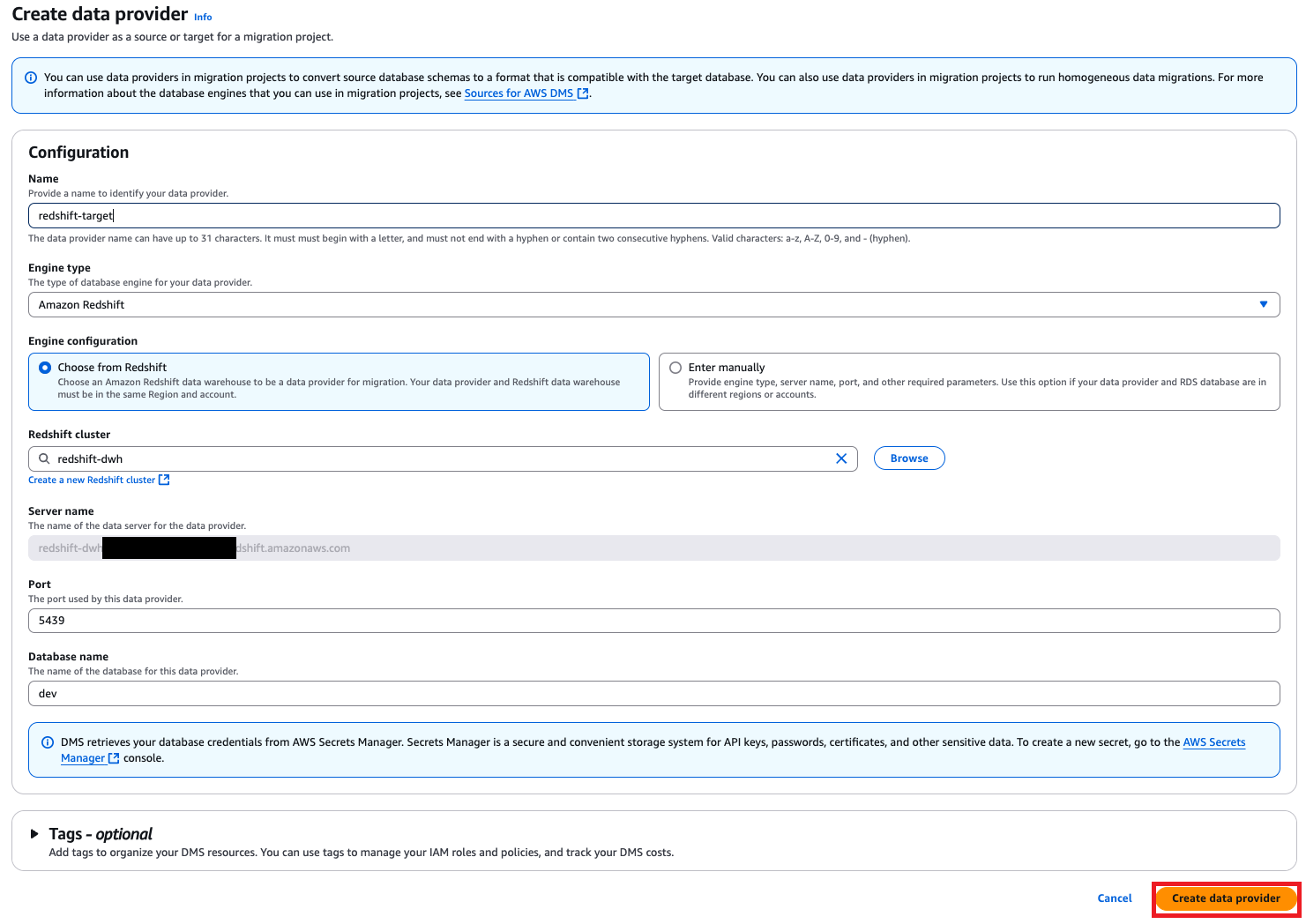The image size is (1306, 924).
Task: Click the Create data provider button
Action: pos(1225,898)
